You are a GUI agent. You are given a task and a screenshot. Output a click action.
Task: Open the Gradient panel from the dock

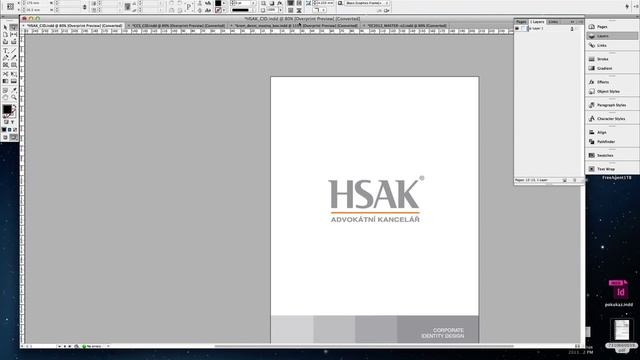[x=611, y=68]
